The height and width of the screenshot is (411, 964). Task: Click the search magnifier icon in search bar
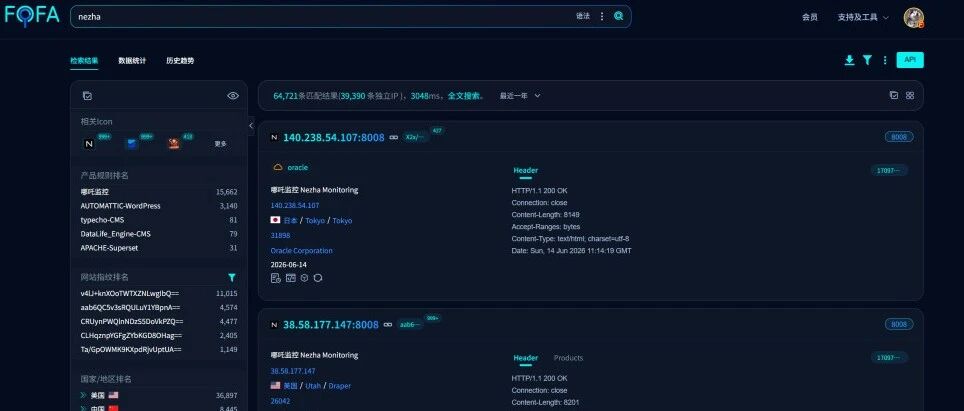[618, 17]
